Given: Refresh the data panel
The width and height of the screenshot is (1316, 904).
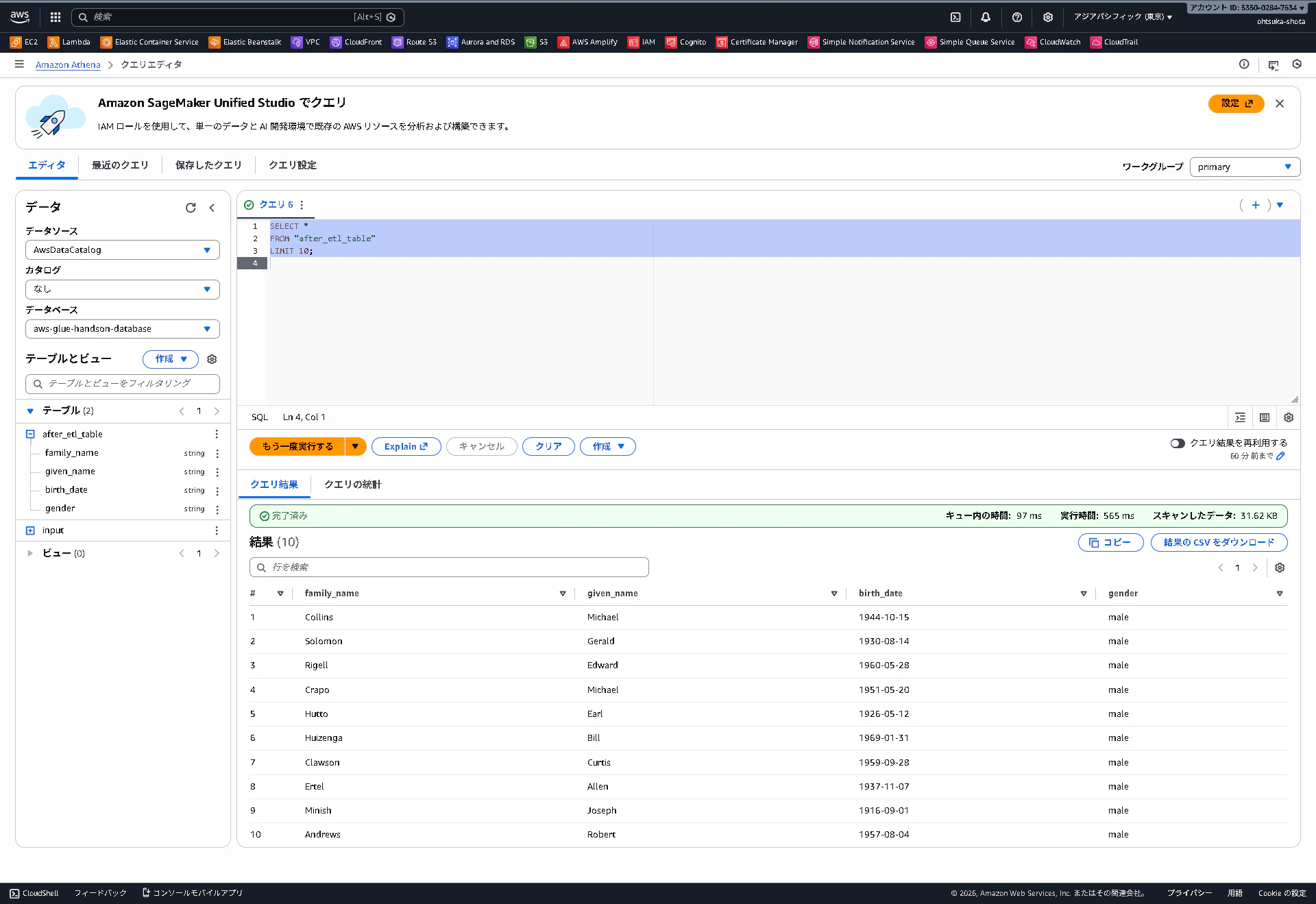Looking at the screenshot, I should coord(191,208).
